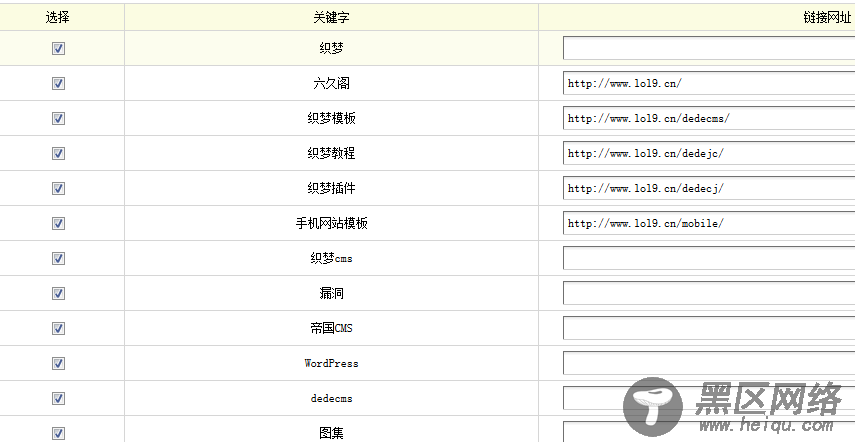Screen dimensions: 855x442
Task: Uncheck the 手机网站模板 checkbox
Action: click(x=58, y=223)
